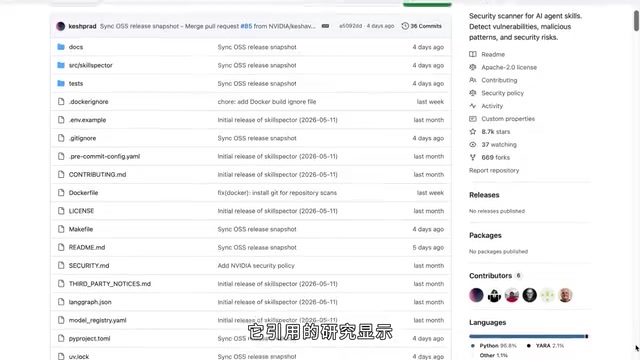Open the src/skillspector folder
The width and height of the screenshot is (640, 360).
tap(91, 65)
